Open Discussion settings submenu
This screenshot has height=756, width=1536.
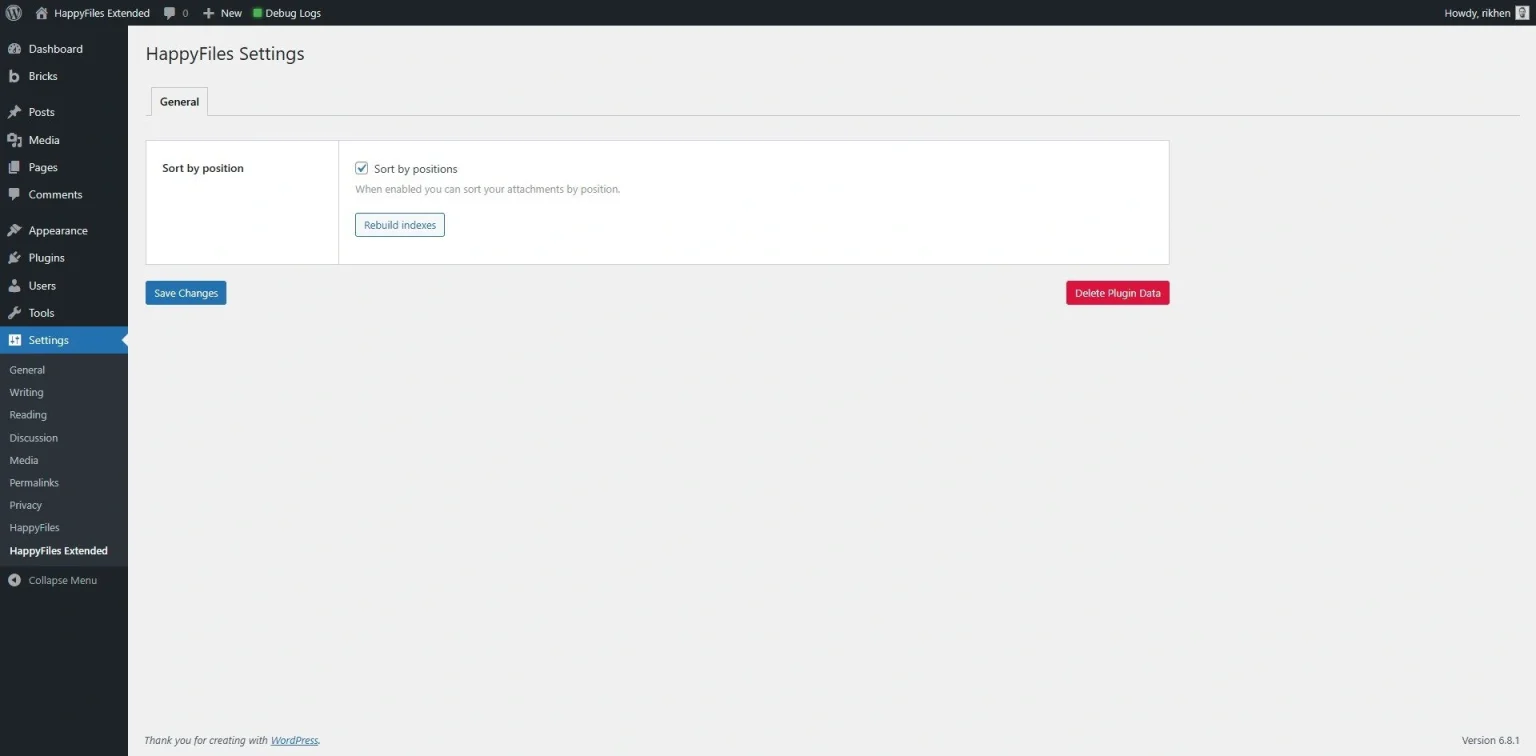pyautogui.click(x=33, y=438)
